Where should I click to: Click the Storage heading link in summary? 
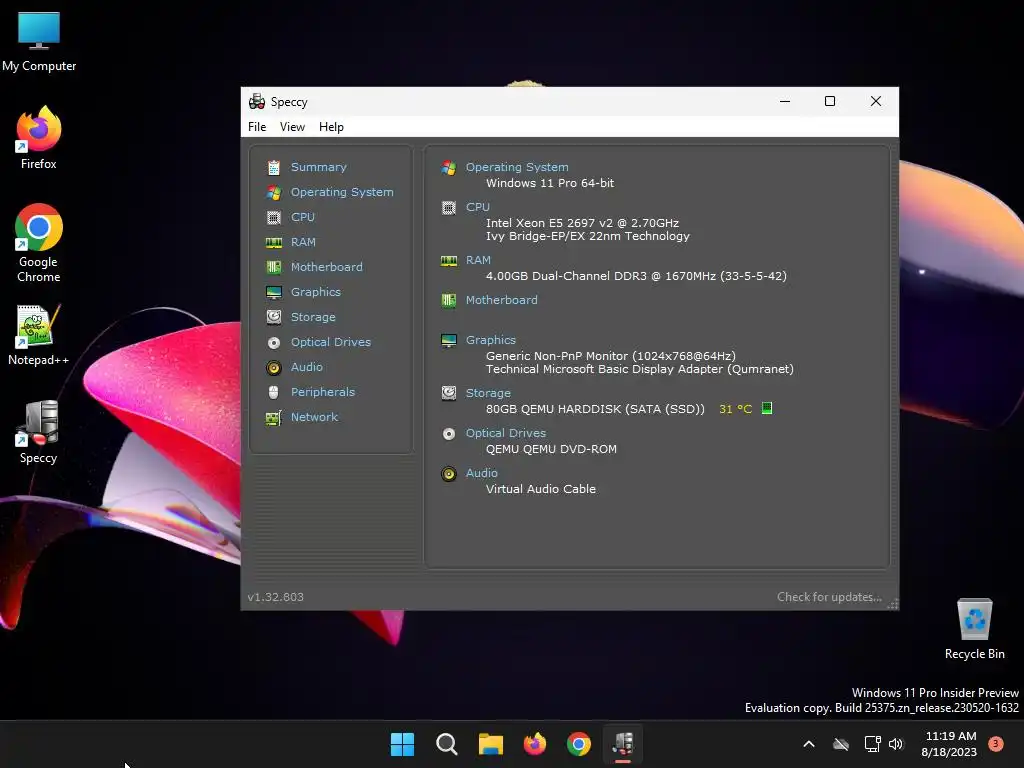tap(488, 393)
